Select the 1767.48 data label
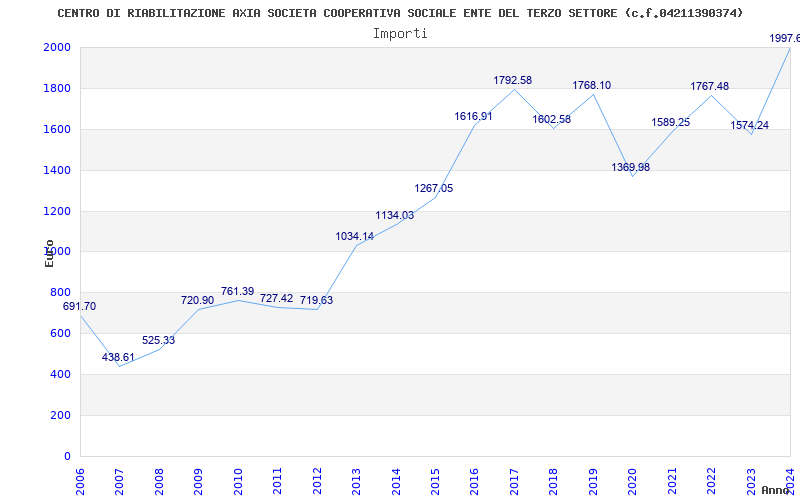Image resolution: width=800 pixels, height=500 pixels. coord(710,86)
